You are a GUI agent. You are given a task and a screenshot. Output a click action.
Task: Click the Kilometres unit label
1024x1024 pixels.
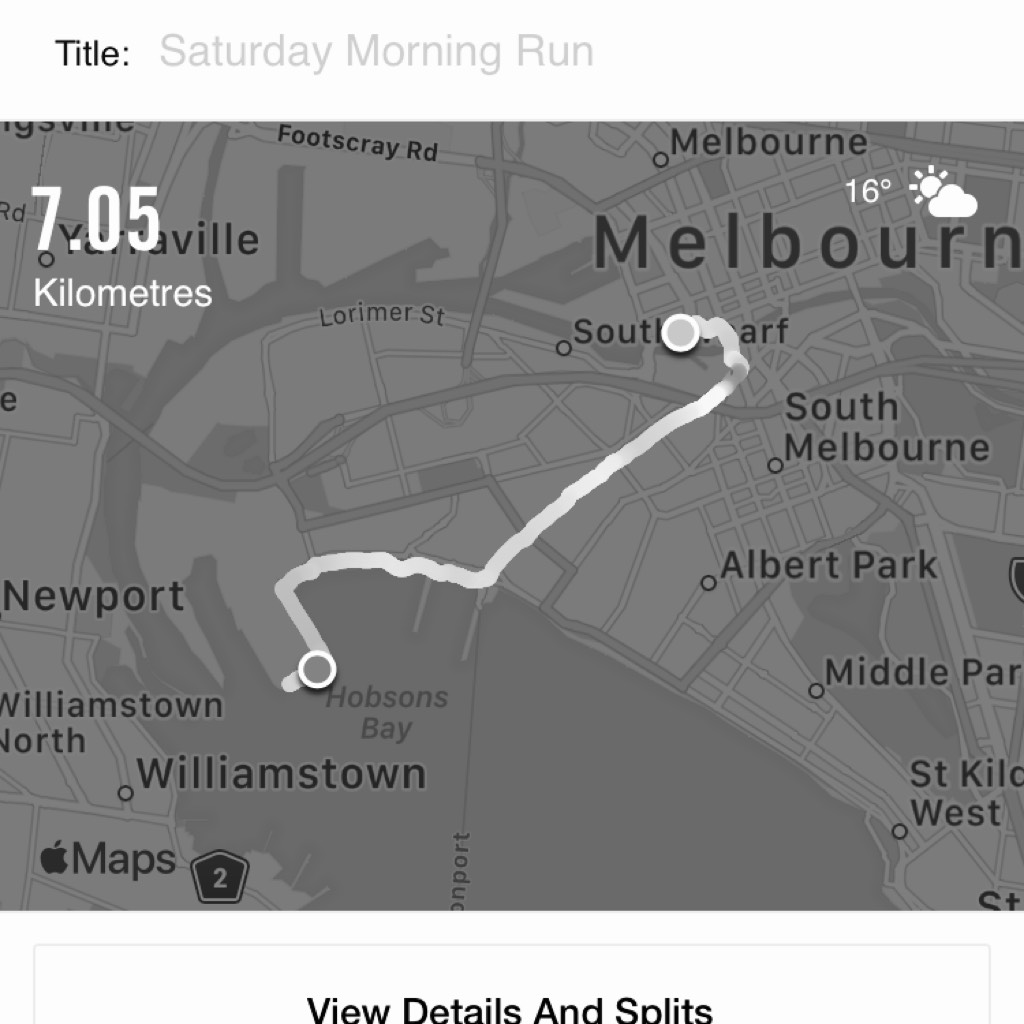pos(123,293)
